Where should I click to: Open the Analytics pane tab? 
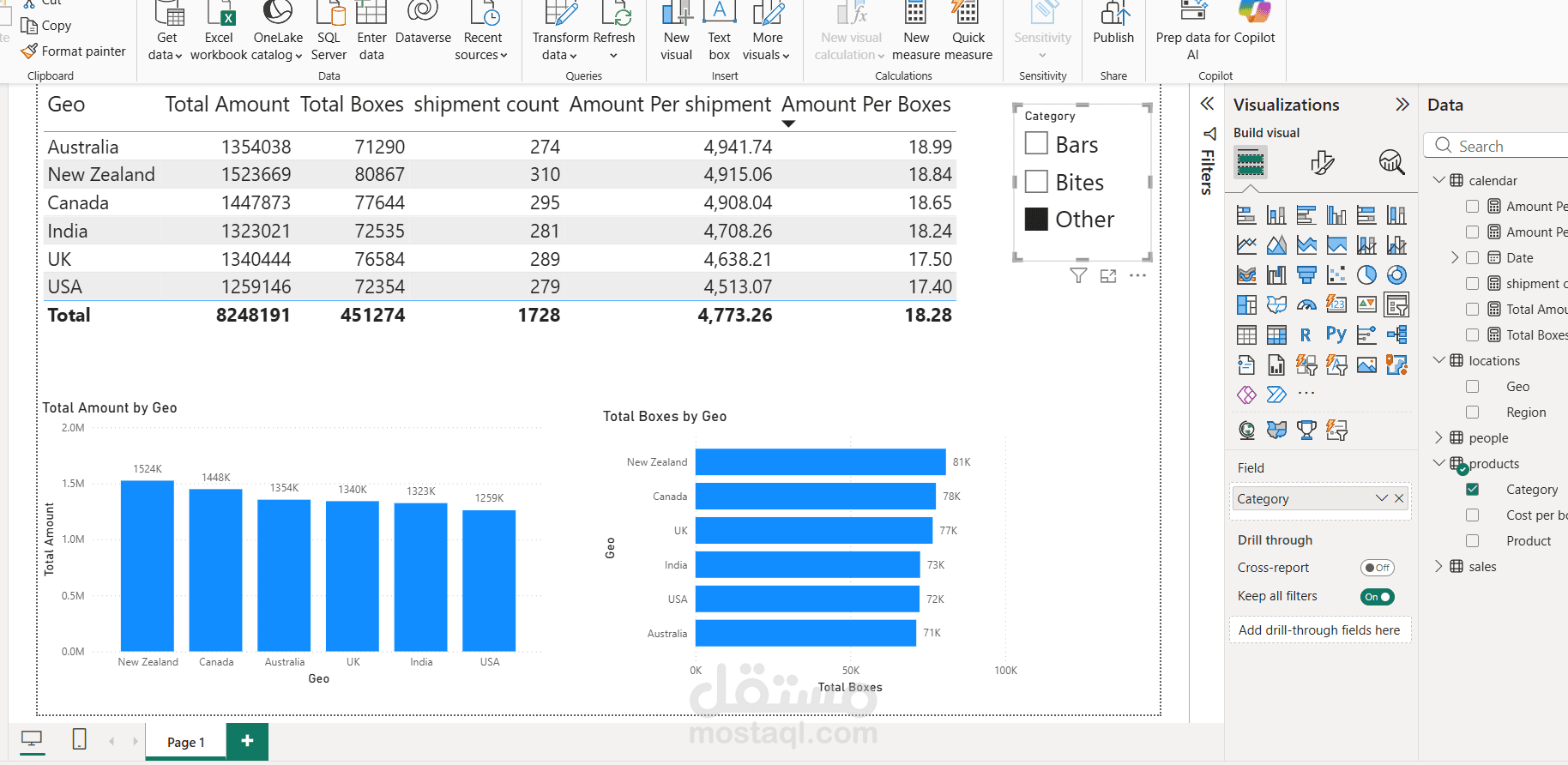point(1391,162)
